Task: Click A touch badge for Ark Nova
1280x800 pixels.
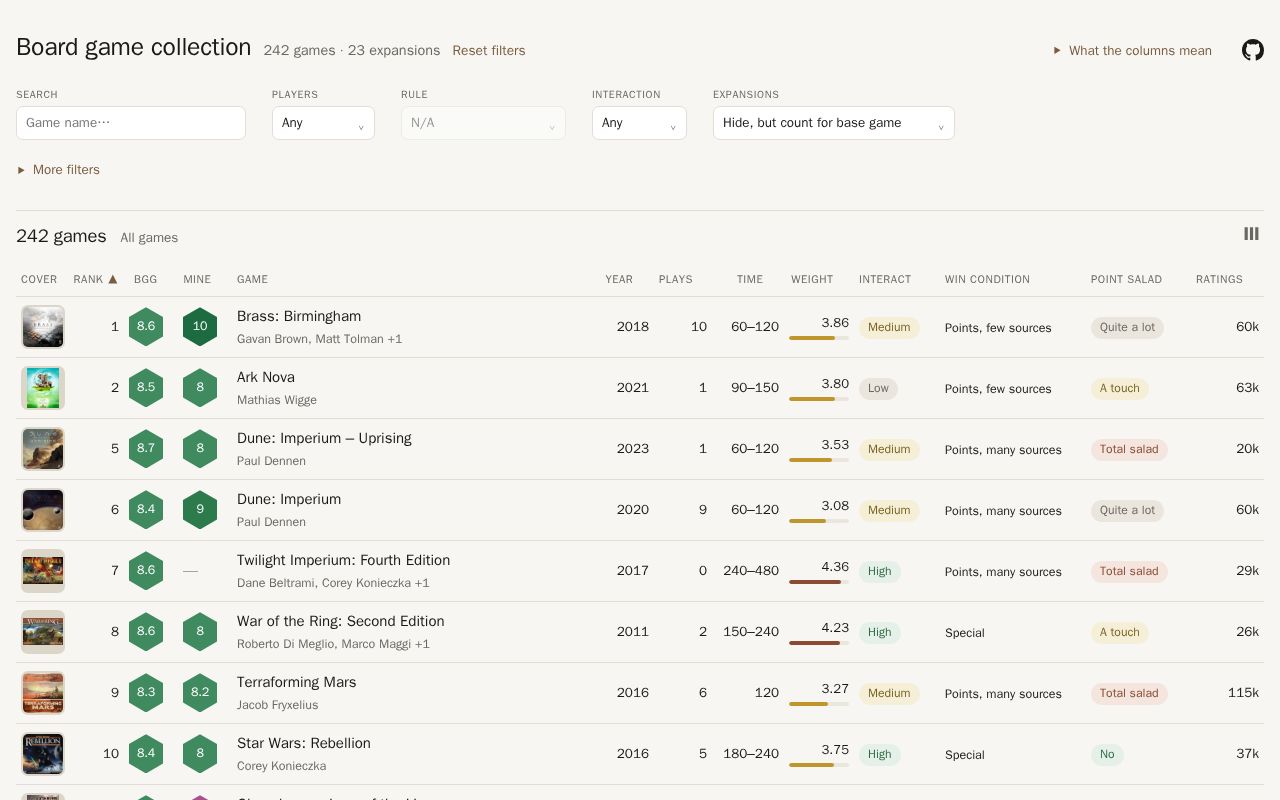Action: 1120,388
